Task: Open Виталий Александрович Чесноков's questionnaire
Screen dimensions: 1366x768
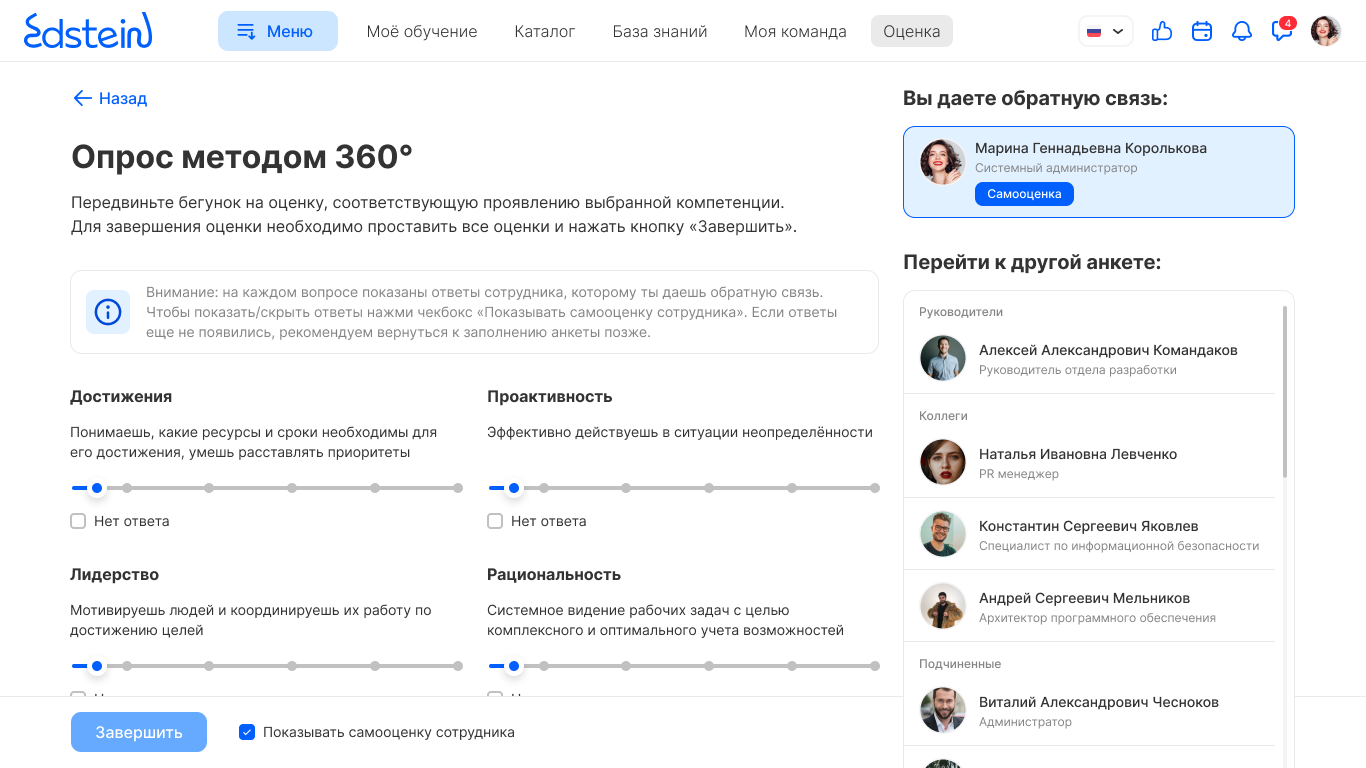Action: coord(1089,710)
